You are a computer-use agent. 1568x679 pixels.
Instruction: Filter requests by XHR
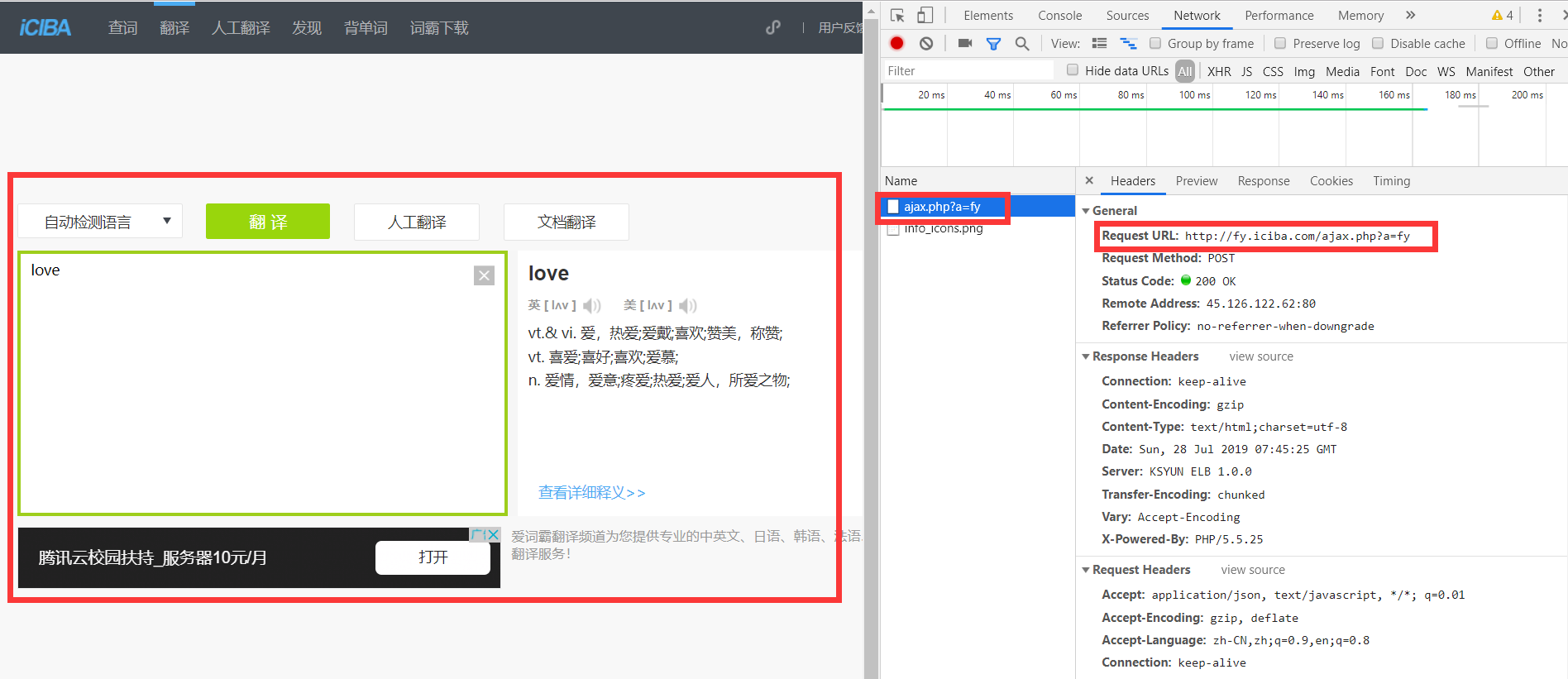click(x=1219, y=71)
